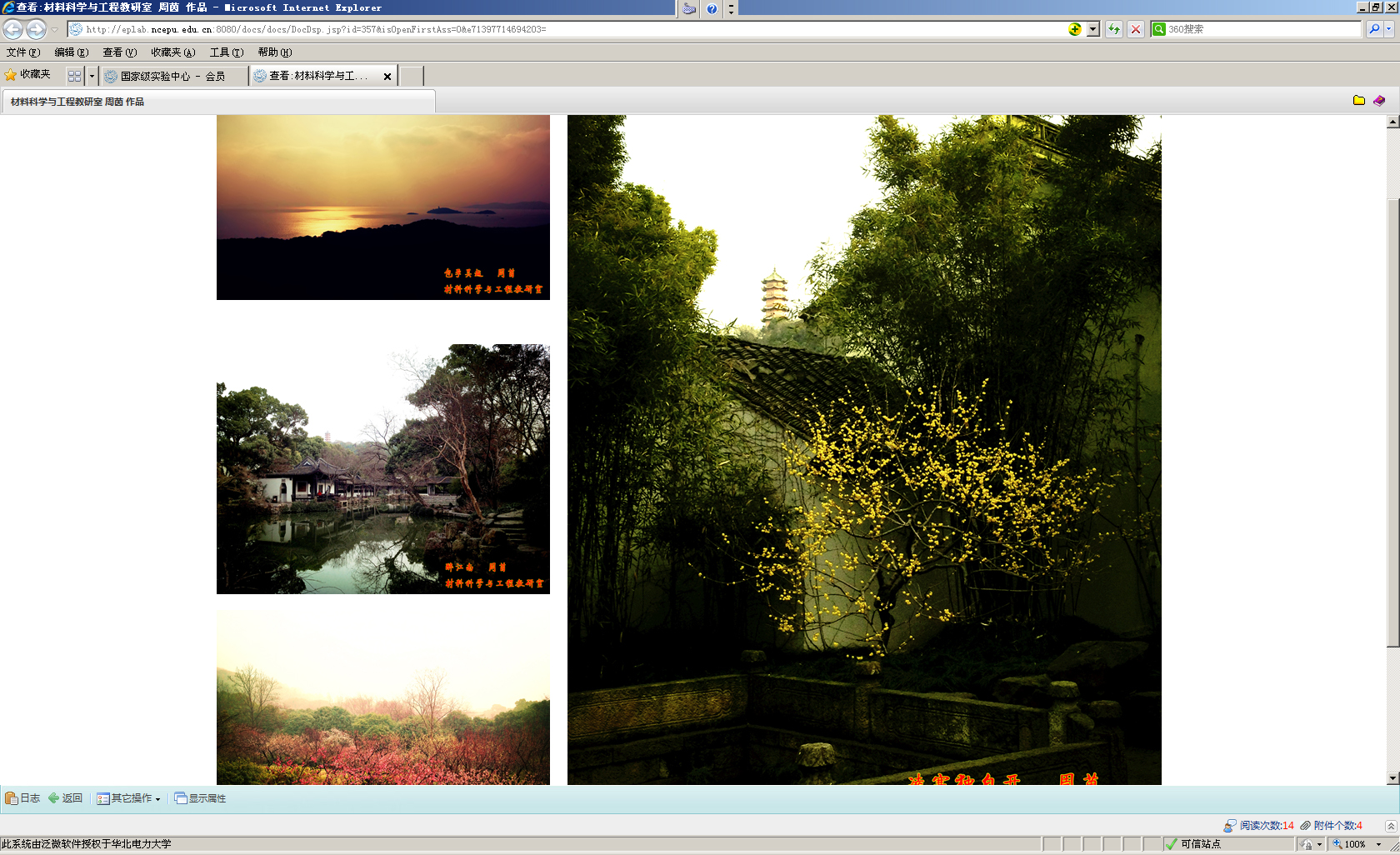The height and width of the screenshot is (855, 1400).
Task: Expand the zoom level dropdown arrow
Action: coord(1379,844)
